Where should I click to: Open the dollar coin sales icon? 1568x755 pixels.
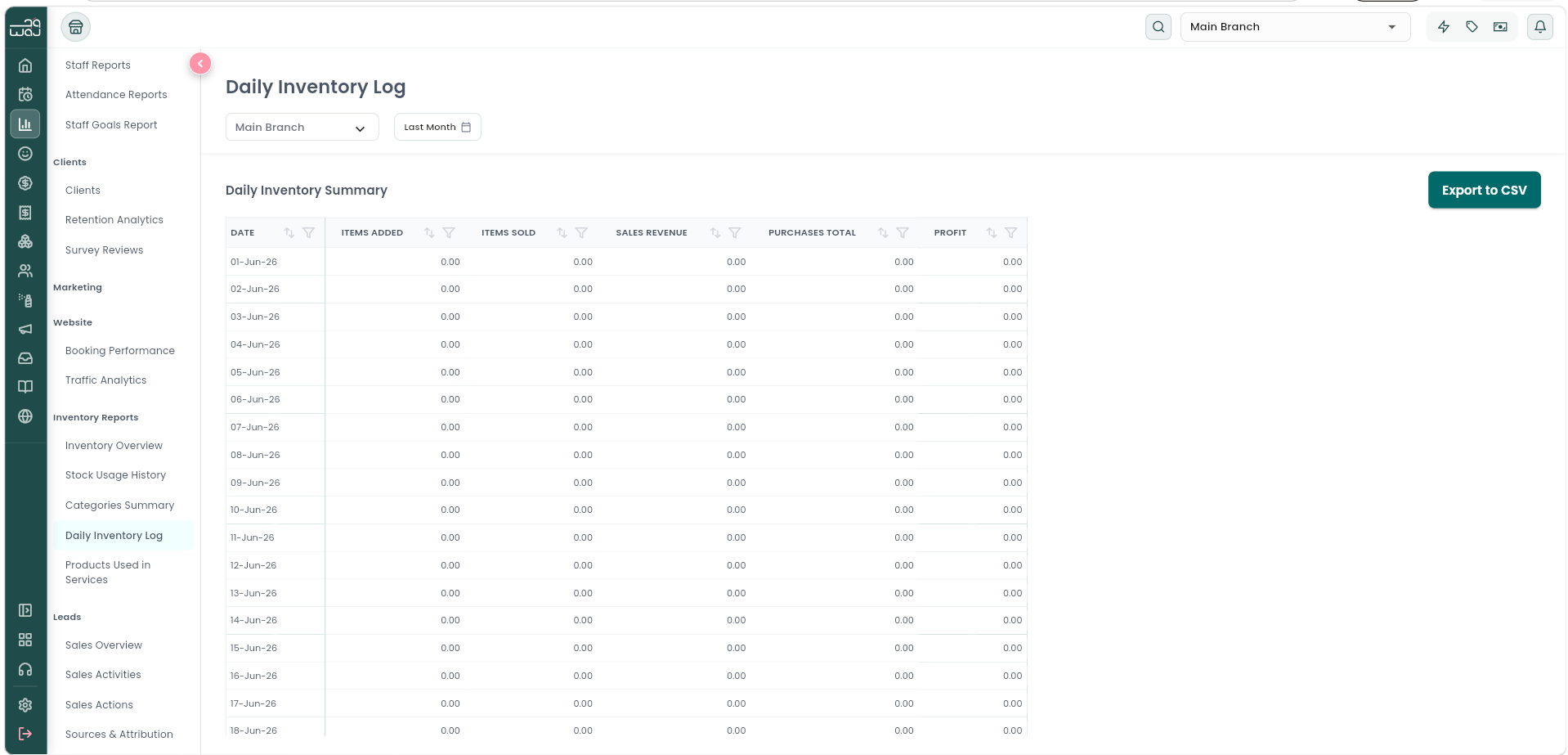coord(25,183)
